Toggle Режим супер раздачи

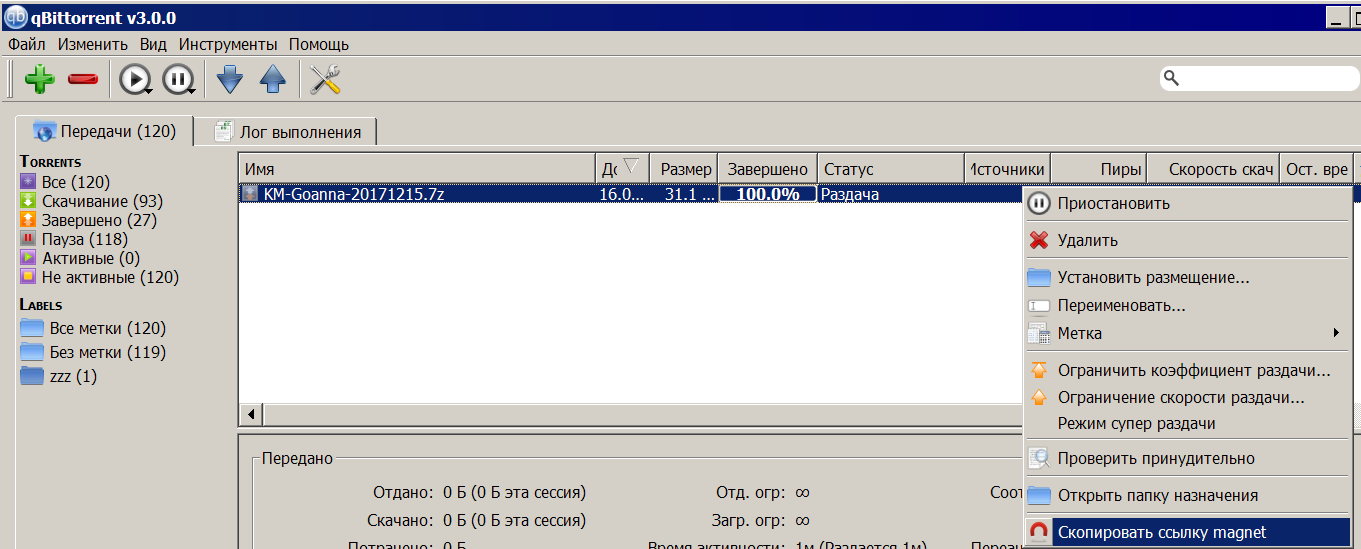click(x=1187, y=423)
